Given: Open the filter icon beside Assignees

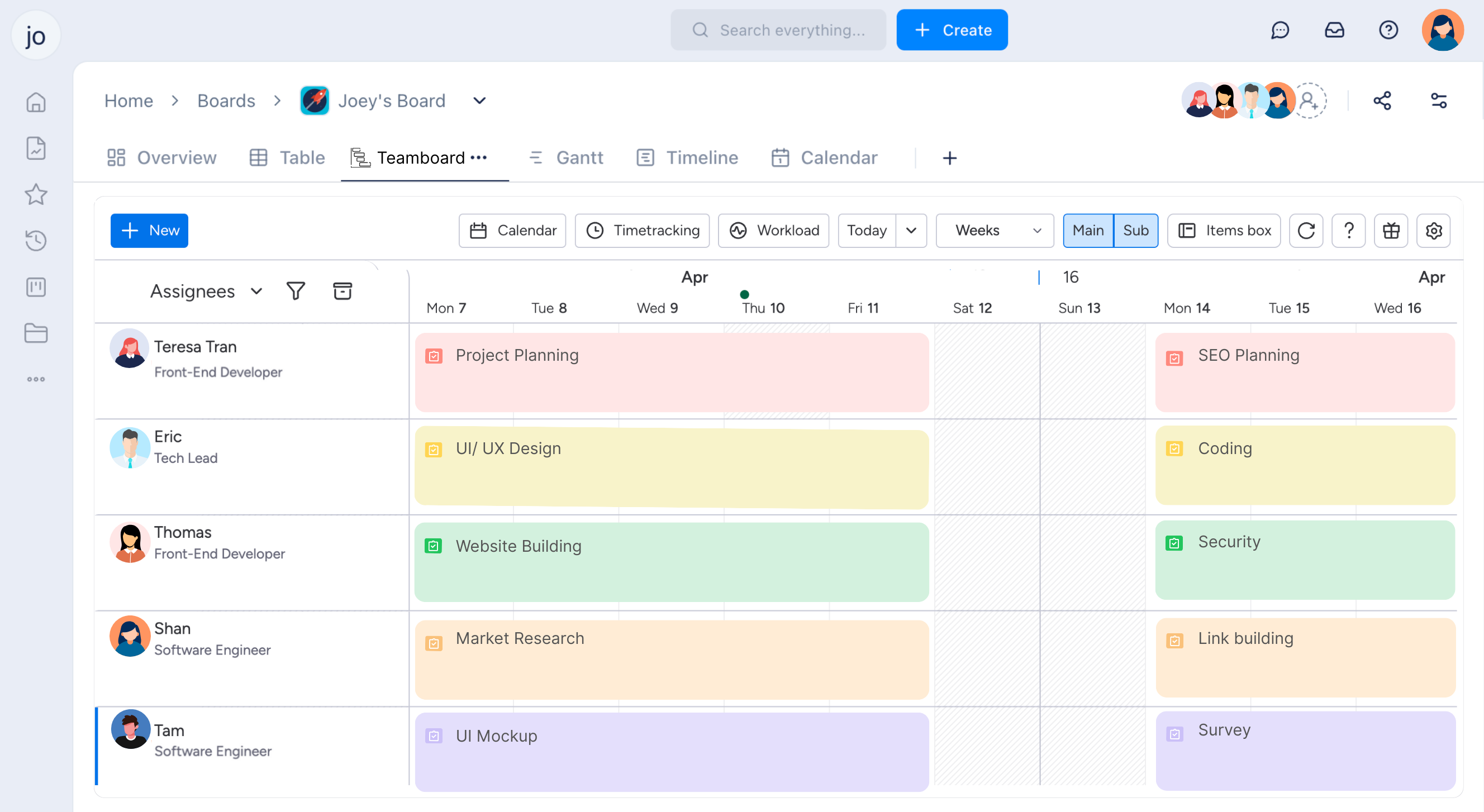Looking at the screenshot, I should click(x=296, y=291).
